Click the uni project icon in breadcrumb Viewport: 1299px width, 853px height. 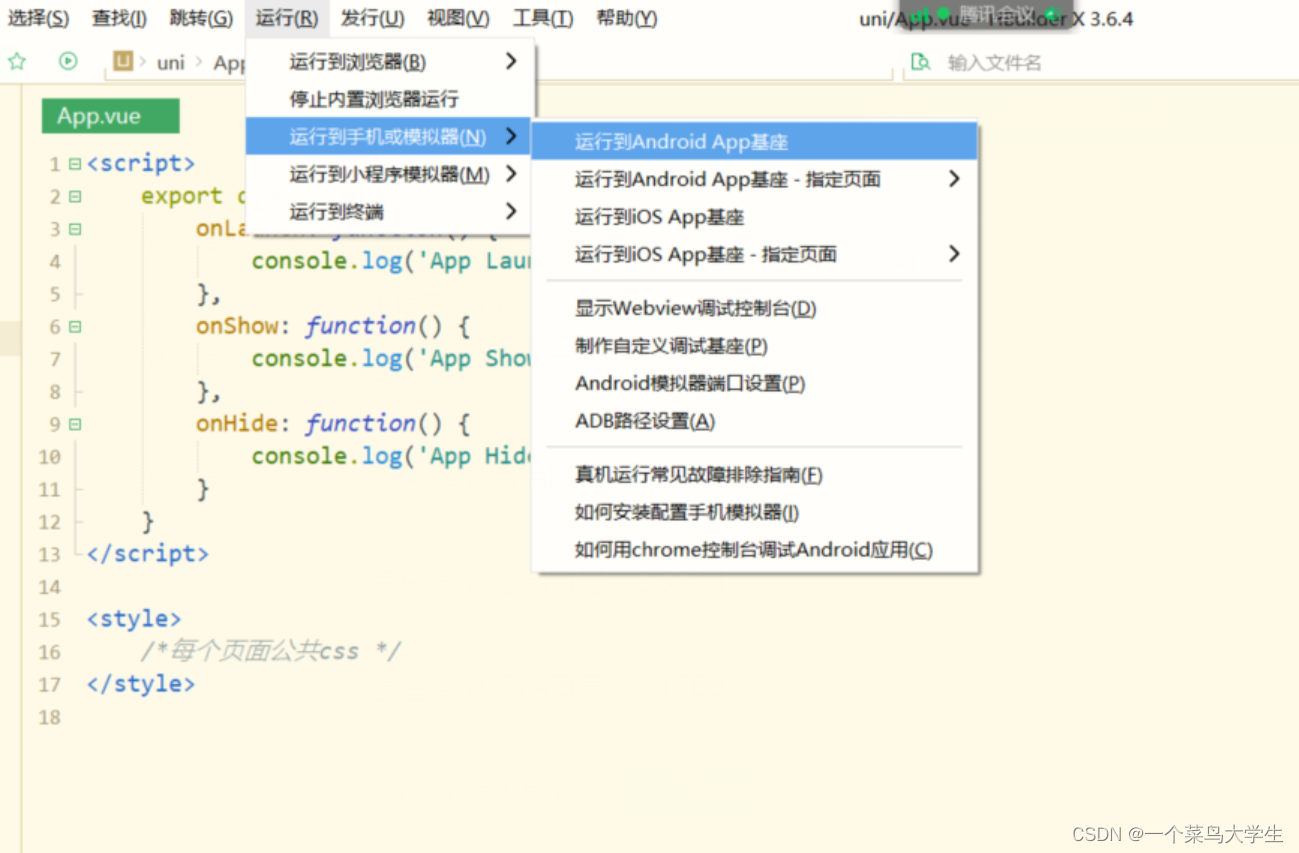point(123,62)
